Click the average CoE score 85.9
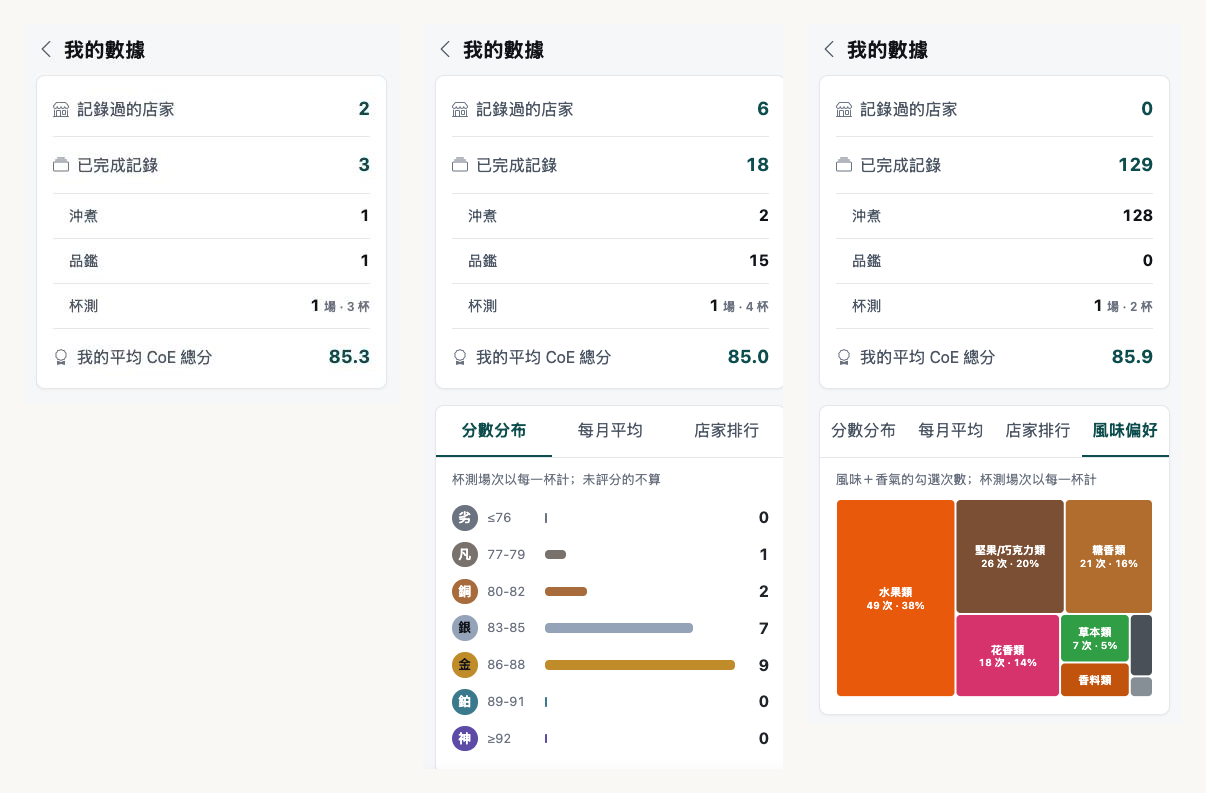 1133,356
